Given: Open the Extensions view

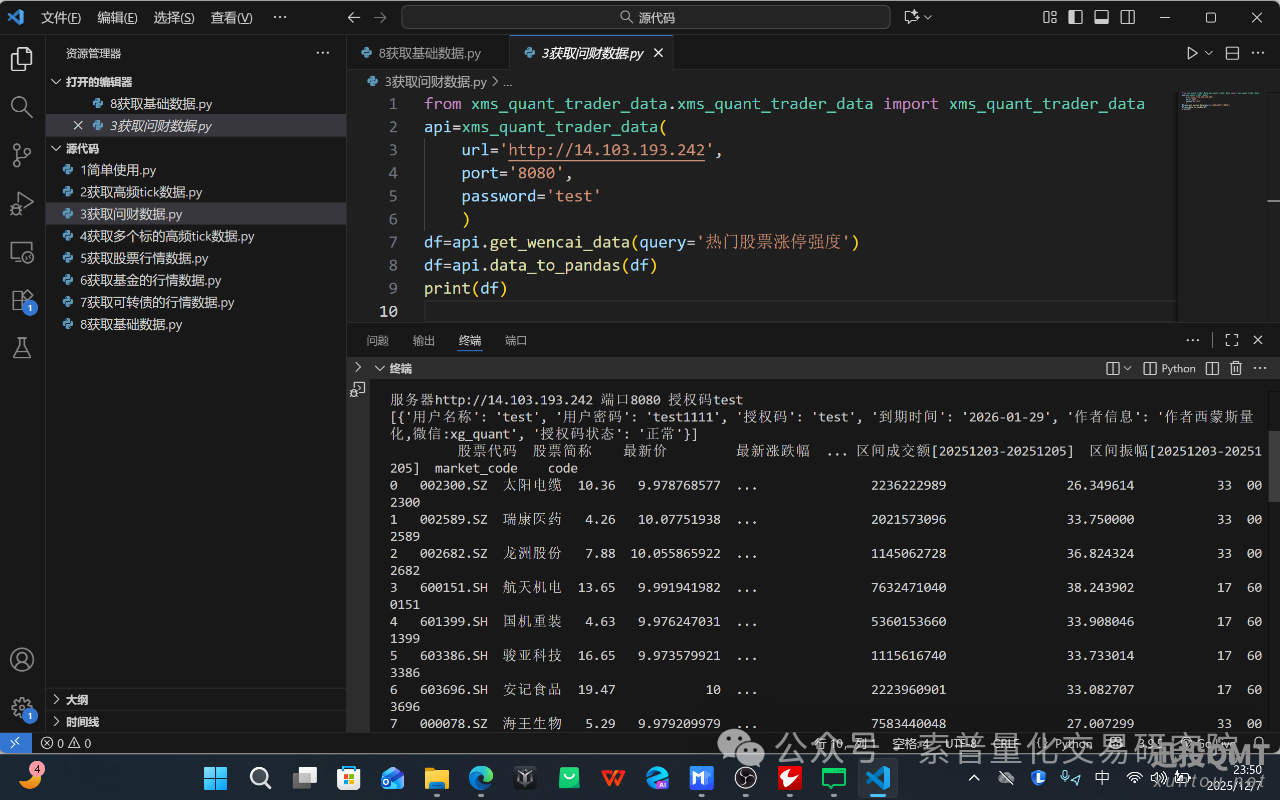Looking at the screenshot, I should click(22, 300).
